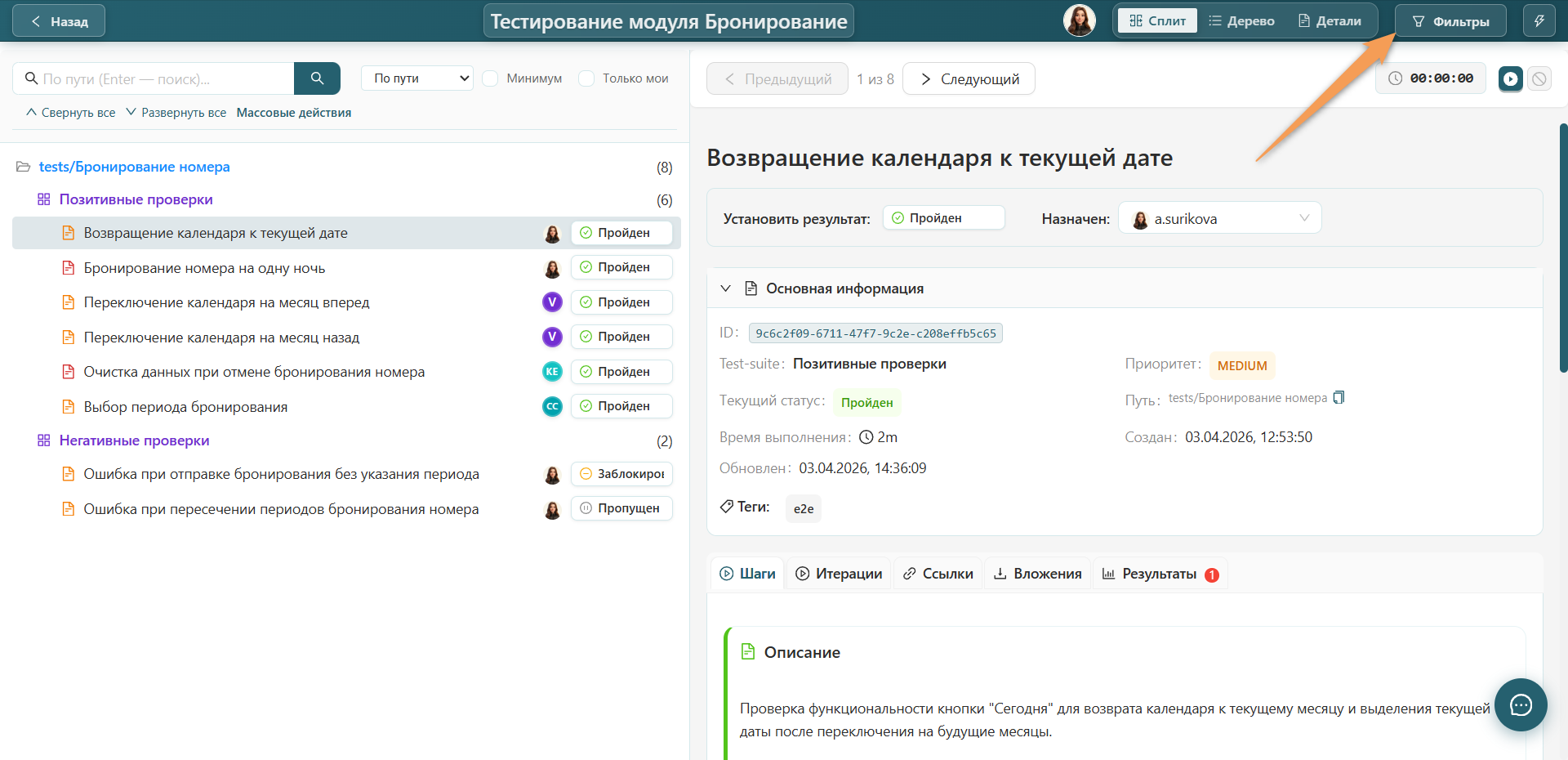Open the Шаги tab
1568x760 pixels.
point(747,574)
